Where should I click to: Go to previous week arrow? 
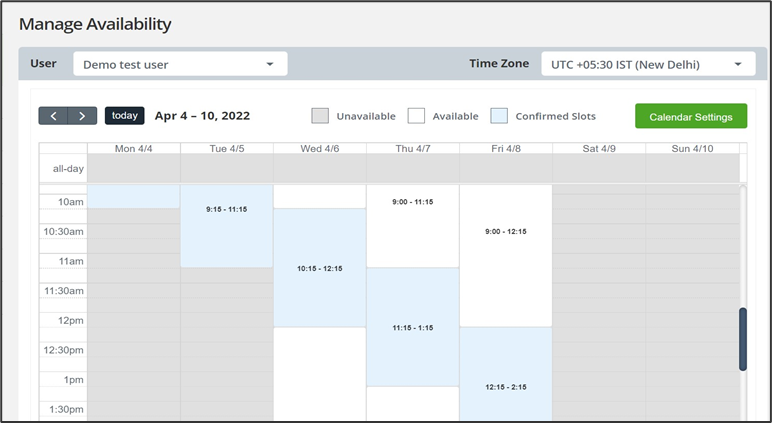point(53,116)
